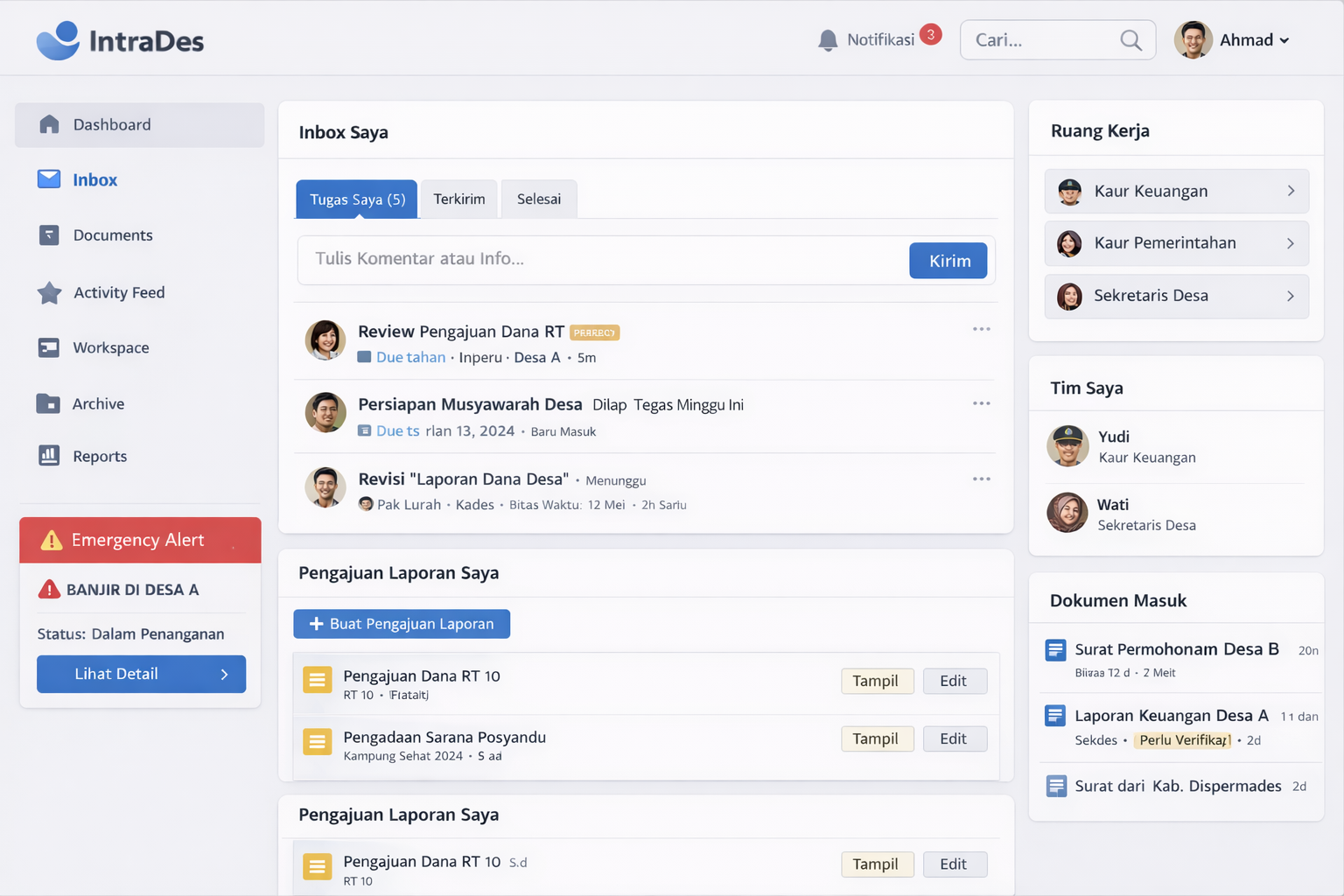Open options menu for Review Pengajuan Dana RT

981,329
